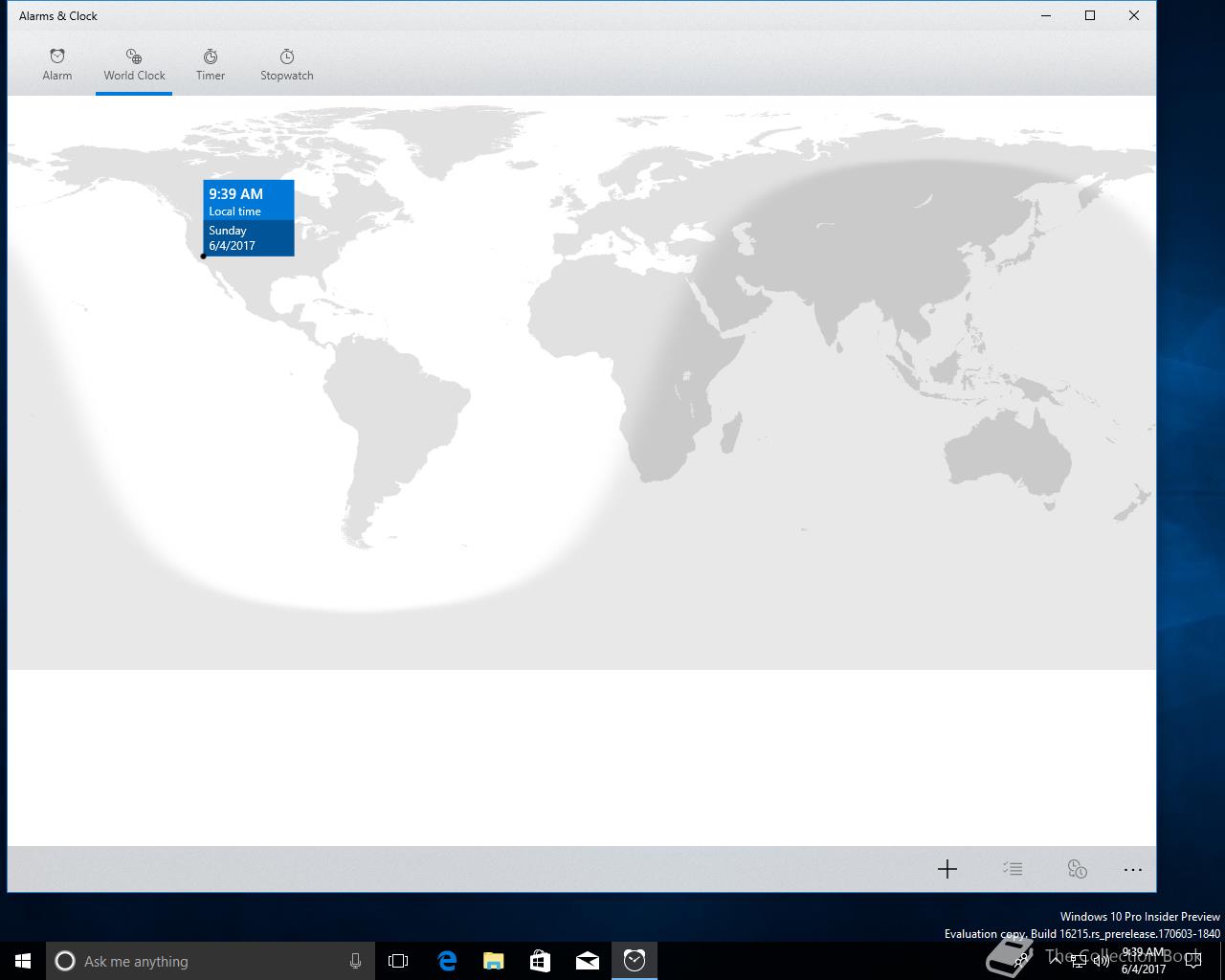Open Task View from the taskbar

398,961
